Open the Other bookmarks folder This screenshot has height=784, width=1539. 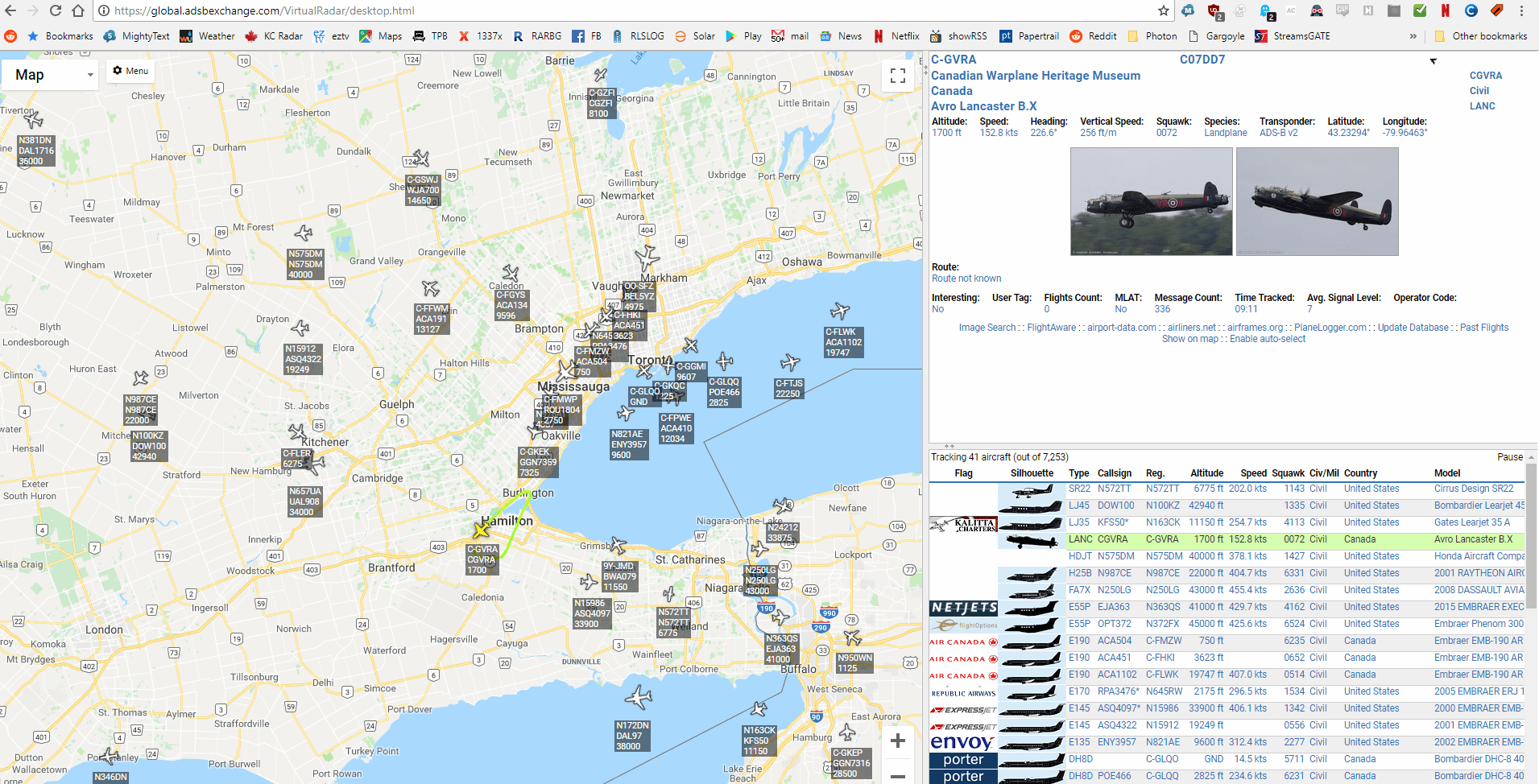tap(1480, 36)
